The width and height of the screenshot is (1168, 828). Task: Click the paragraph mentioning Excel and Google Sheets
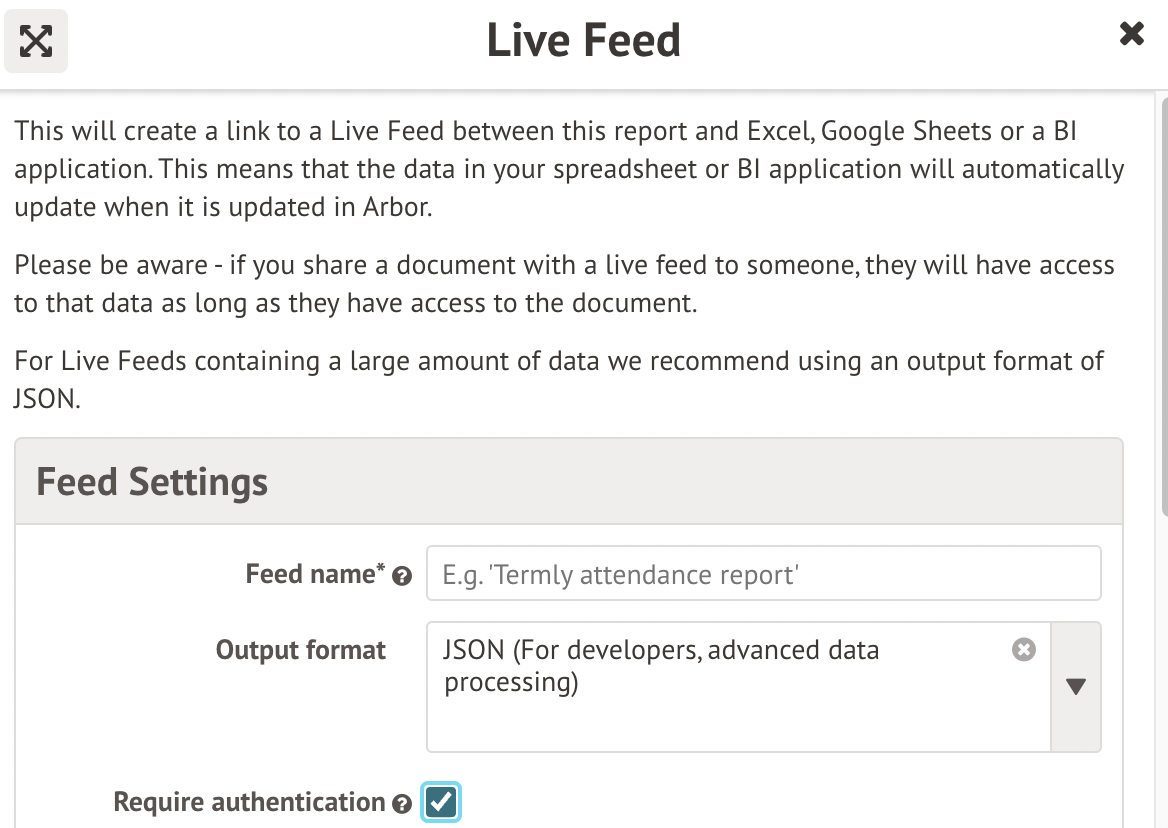(568, 168)
